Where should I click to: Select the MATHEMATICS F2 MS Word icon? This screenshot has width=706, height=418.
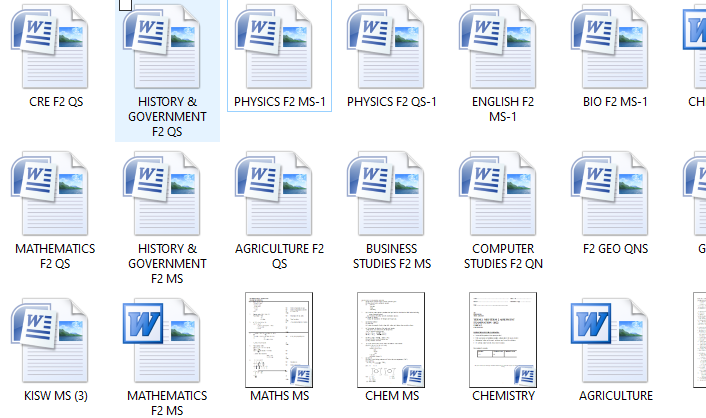pyautogui.click(x=162, y=340)
